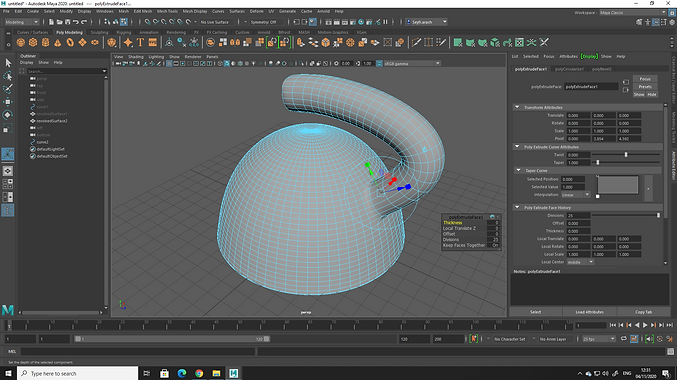Collapse the Poly Extrude Curve Attributes section
677x380 pixels.
click(517, 147)
